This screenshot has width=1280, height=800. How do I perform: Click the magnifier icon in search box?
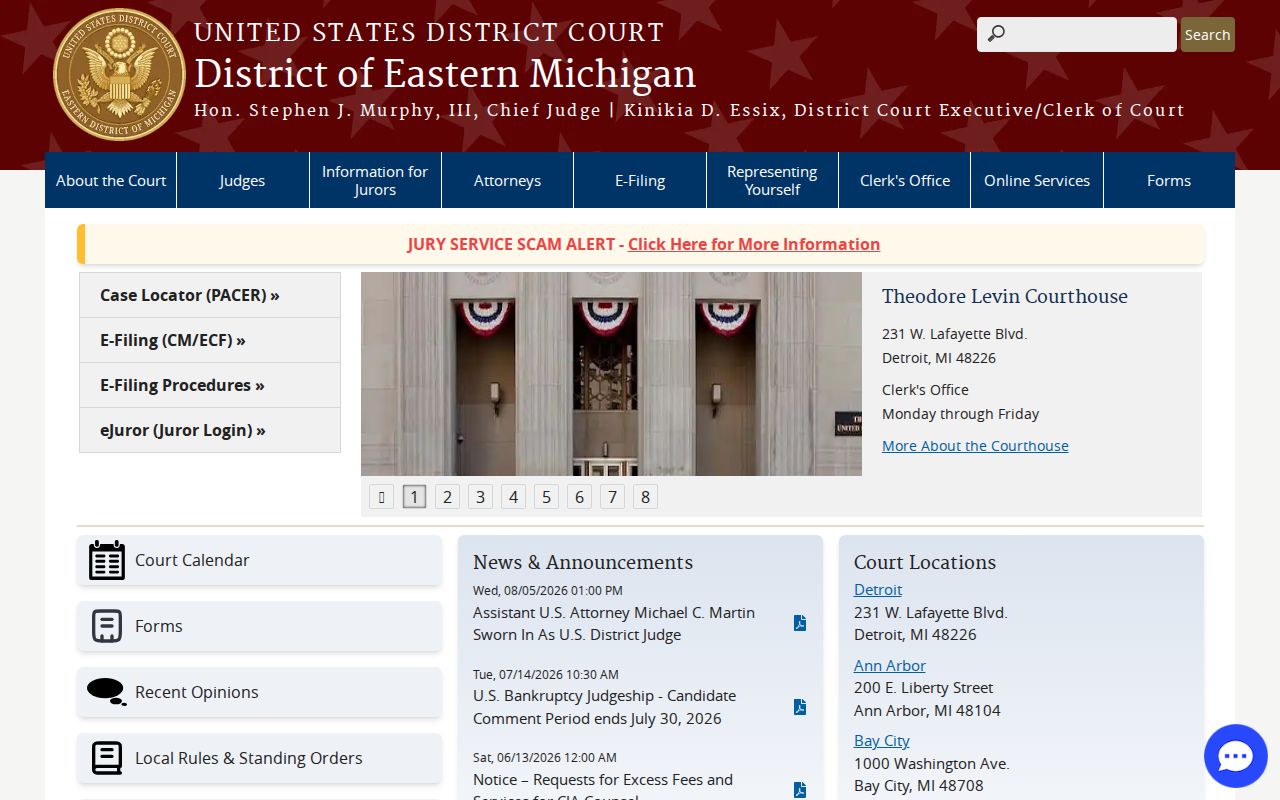(996, 34)
